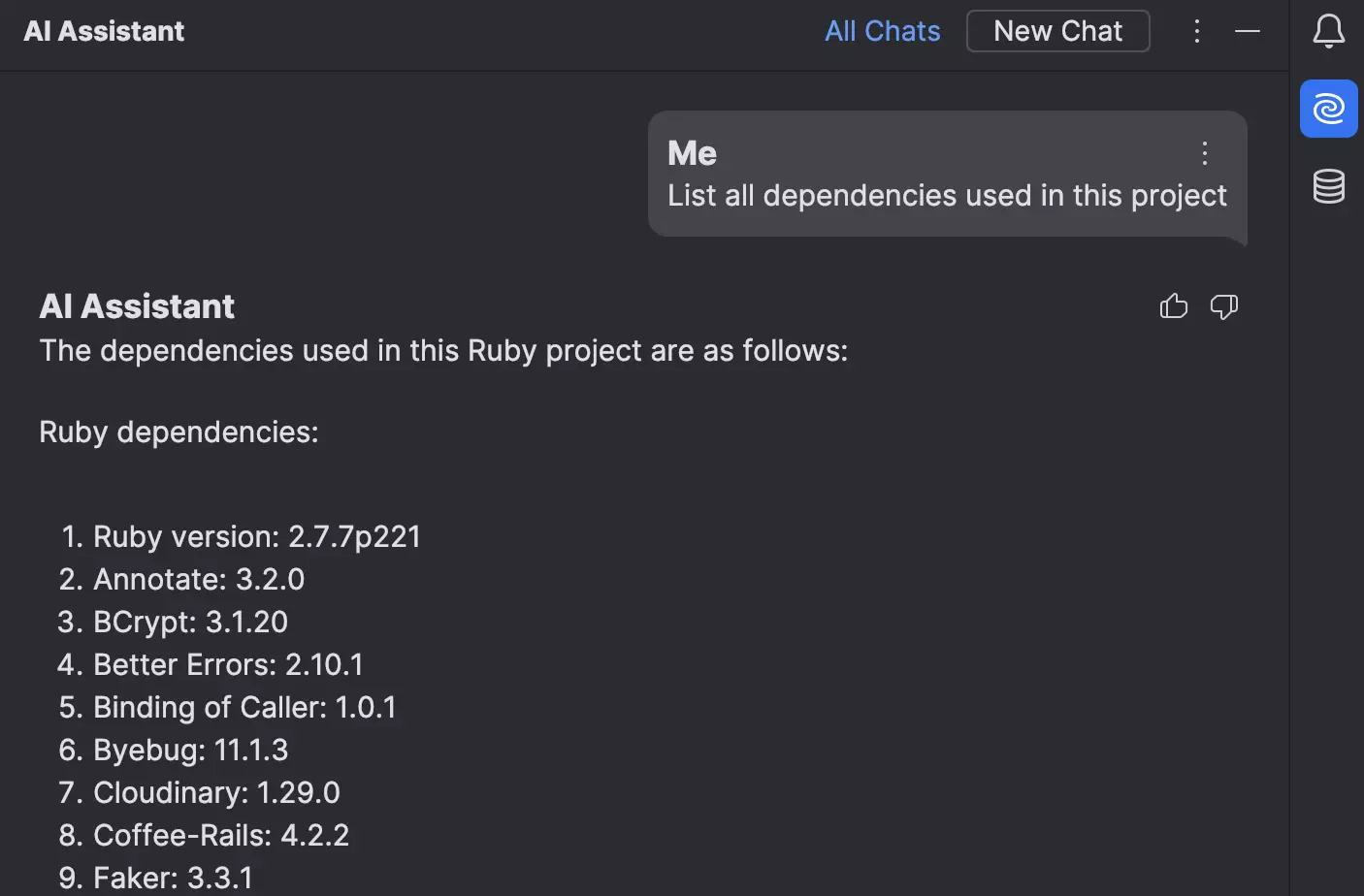This screenshot has height=896, width=1364.
Task: Open the AI Assistant chat options dropdown
Action: 1196,30
